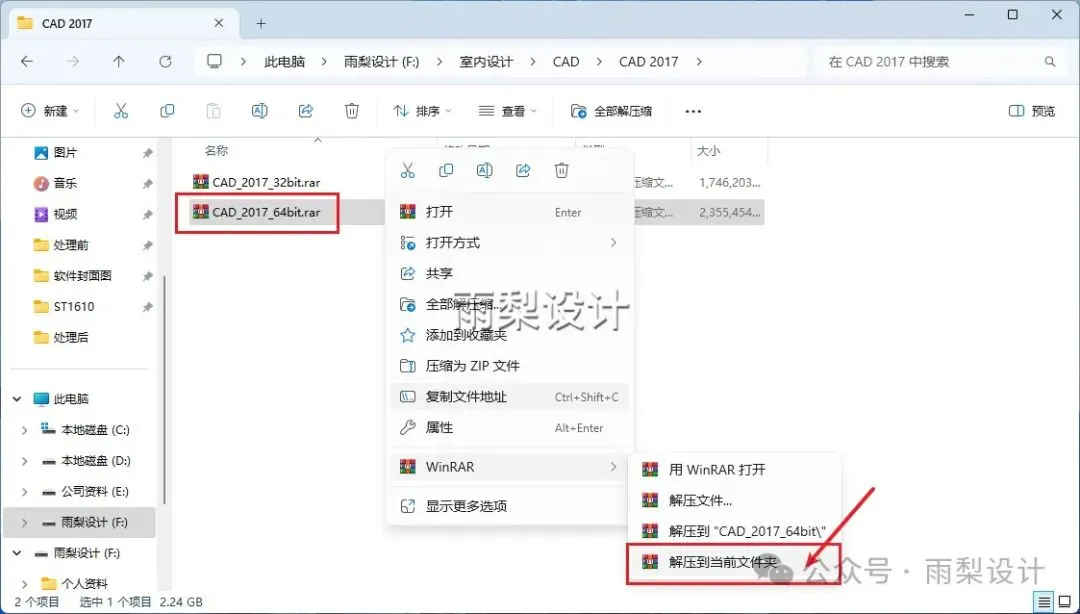This screenshot has height=614, width=1080.
Task: Click the WinRAR context menu entry
Action: (x=510, y=467)
